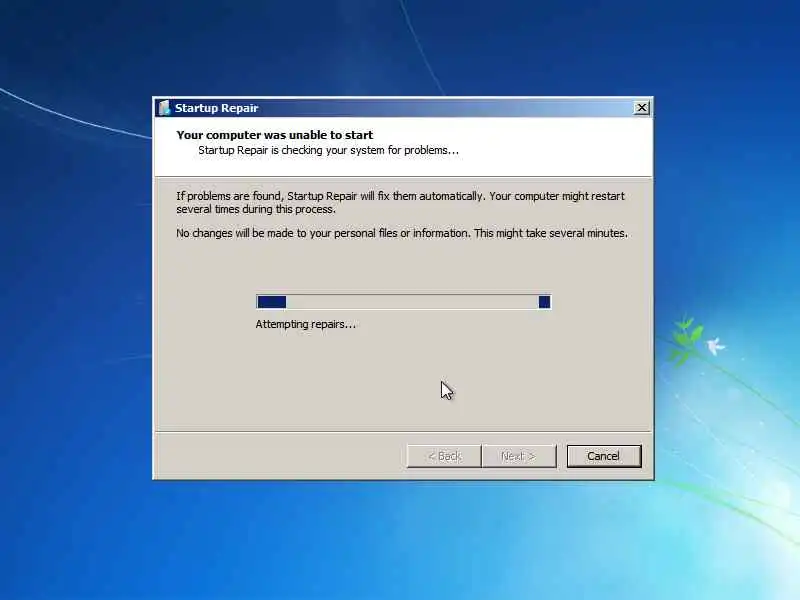Click the "No changes will be made" paragraph
The height and width of the screenshot is (600, 800).
click(402, 233)
